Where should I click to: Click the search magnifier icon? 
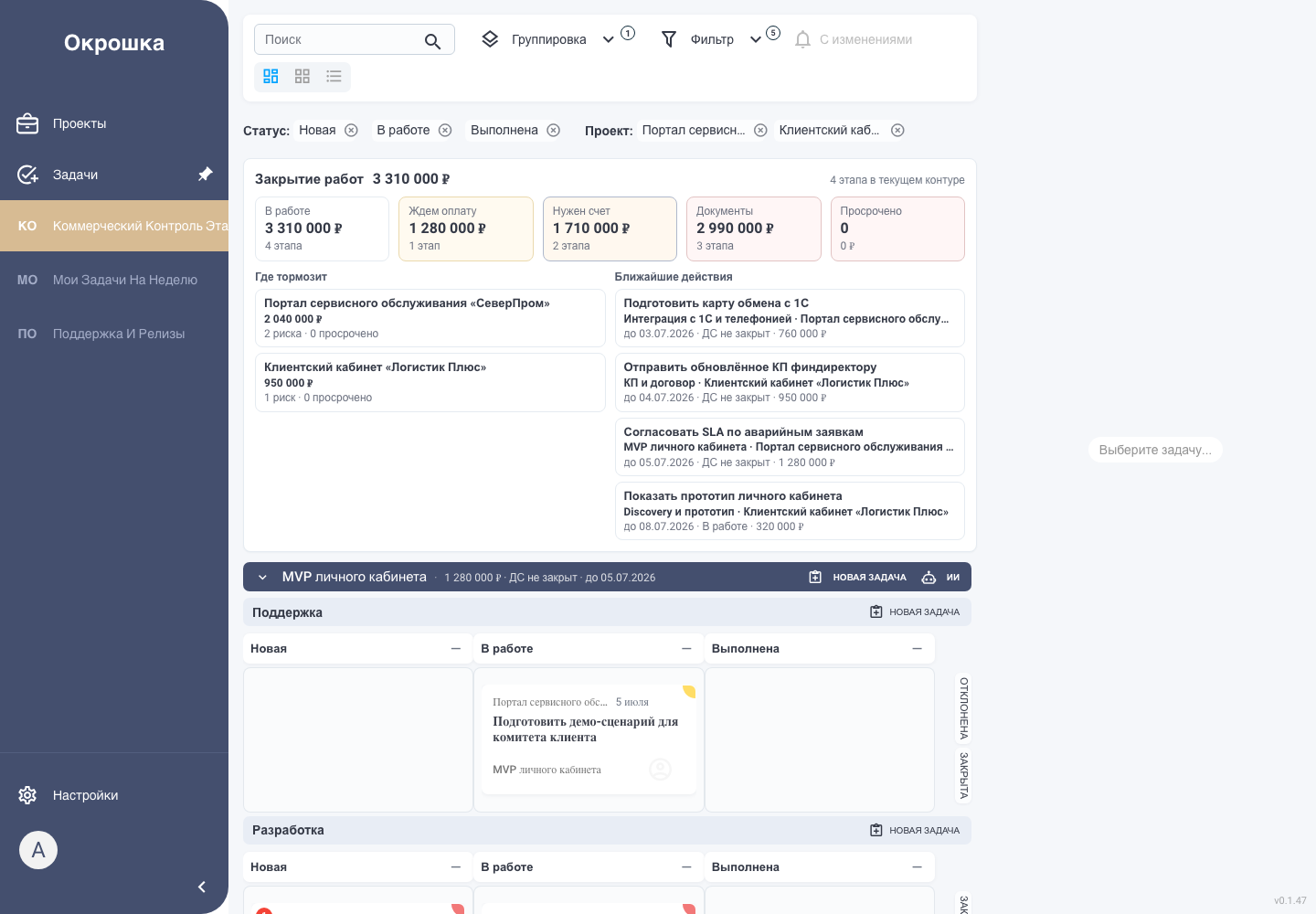coord(432,41)
